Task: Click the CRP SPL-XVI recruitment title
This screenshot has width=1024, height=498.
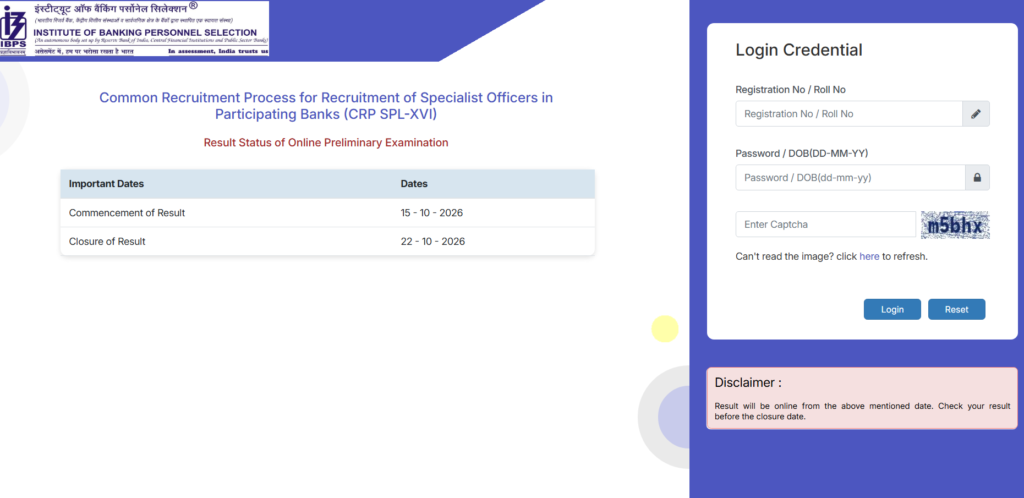Action: pos(326,106)
